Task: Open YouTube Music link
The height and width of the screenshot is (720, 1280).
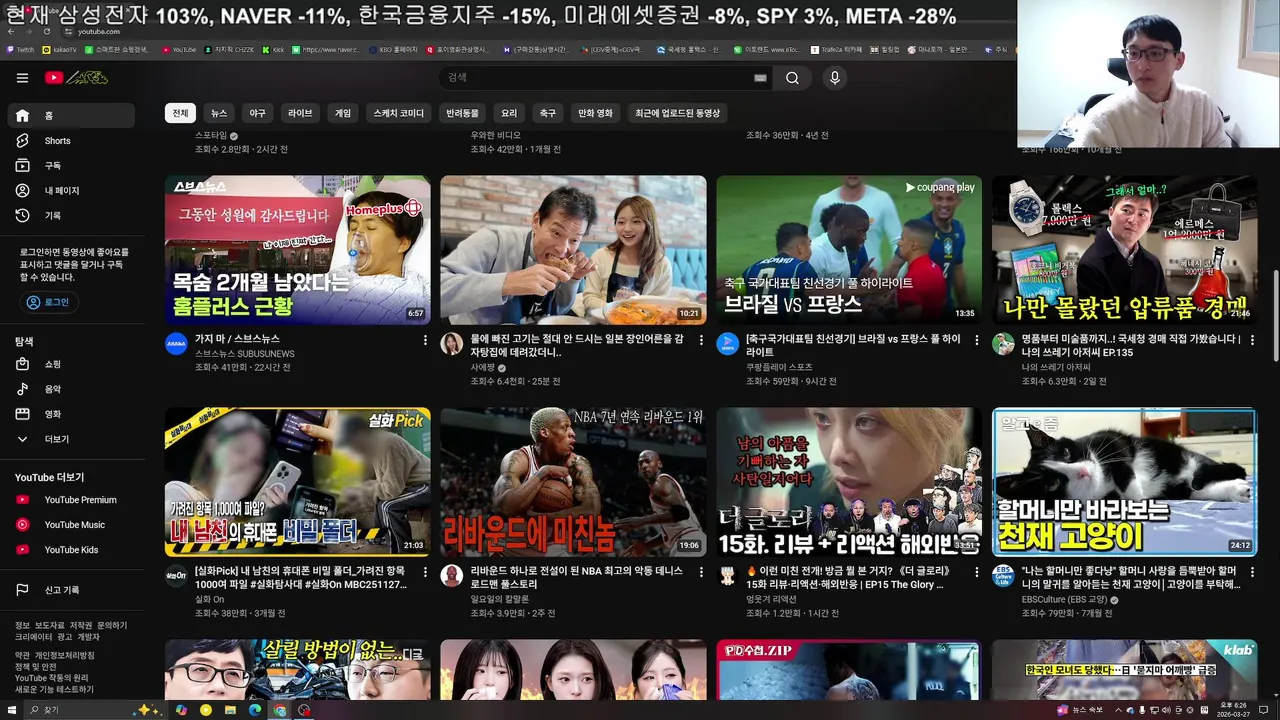Action: click(70, 525)
